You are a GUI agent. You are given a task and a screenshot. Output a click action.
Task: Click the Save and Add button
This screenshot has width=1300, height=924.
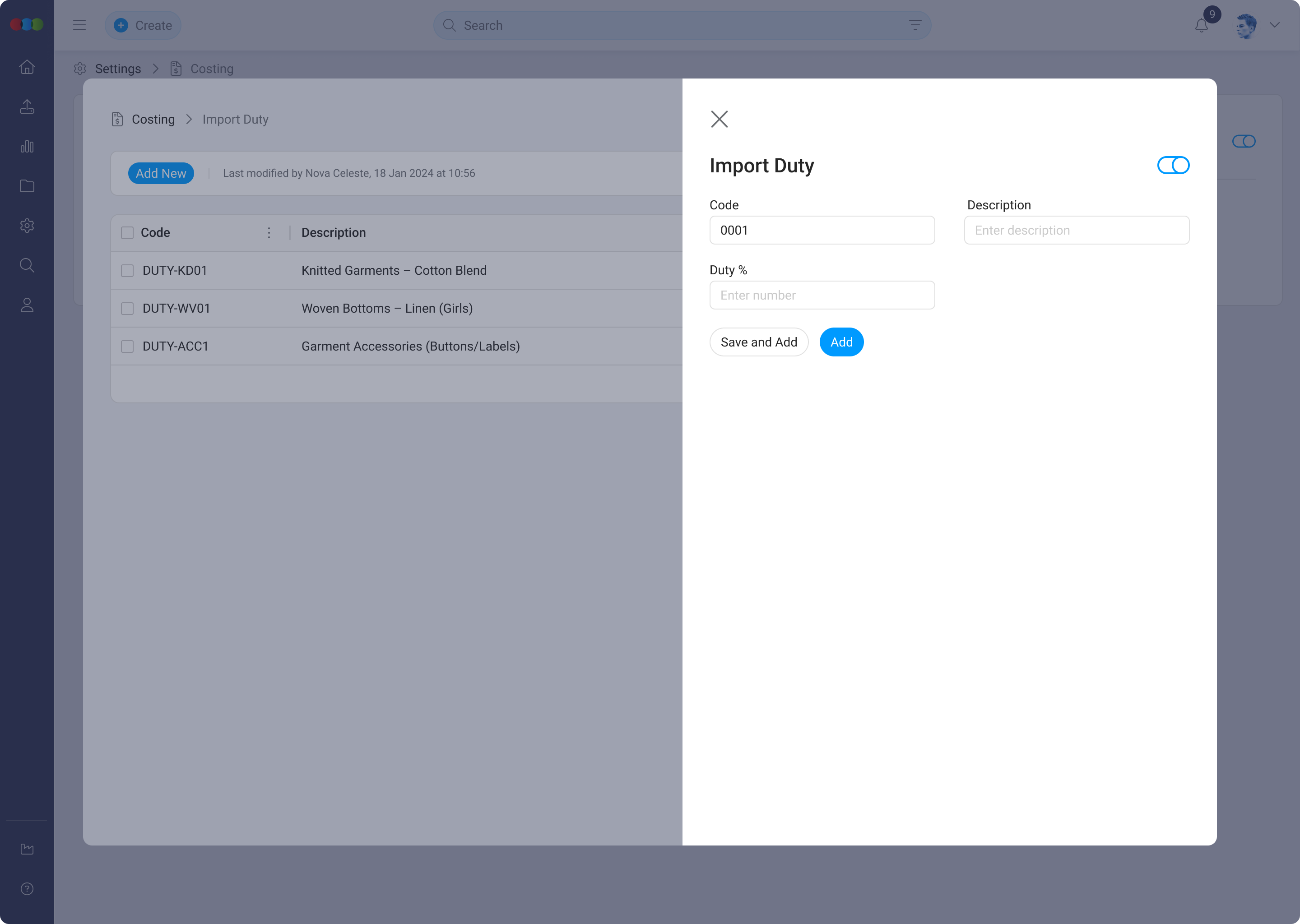tap(759, 342)
